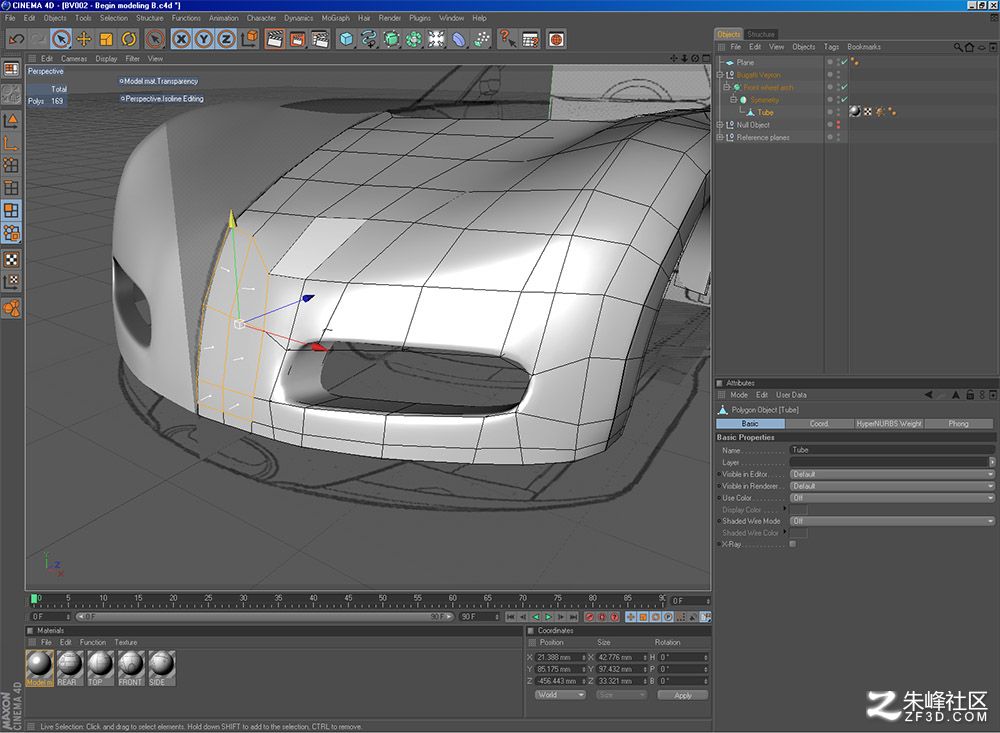Viewport: 1000px width, 733px height.
Task: Toggle the X-axis lock
Action: 181,40
